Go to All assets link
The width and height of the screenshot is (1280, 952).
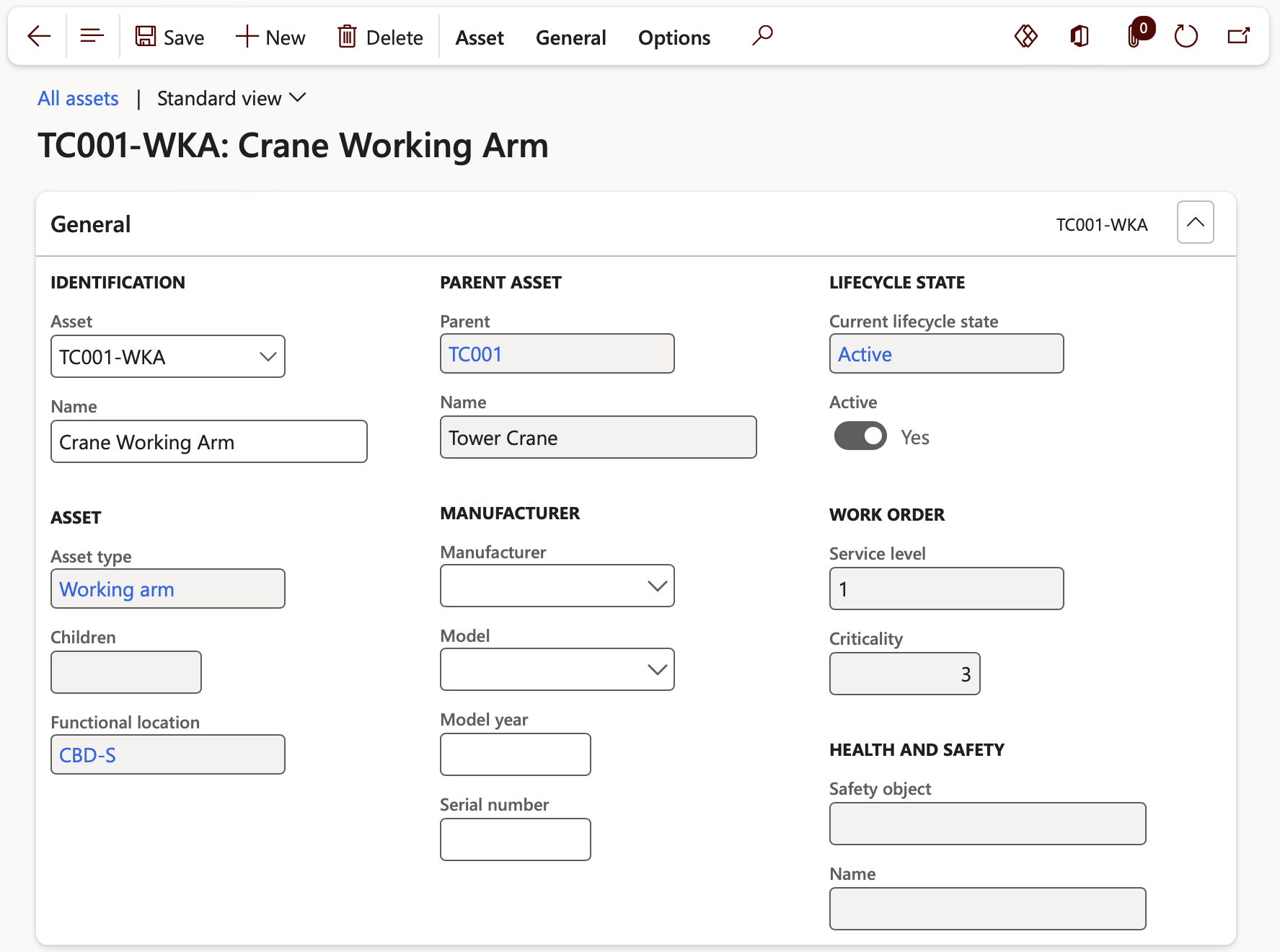pos(78,98)
